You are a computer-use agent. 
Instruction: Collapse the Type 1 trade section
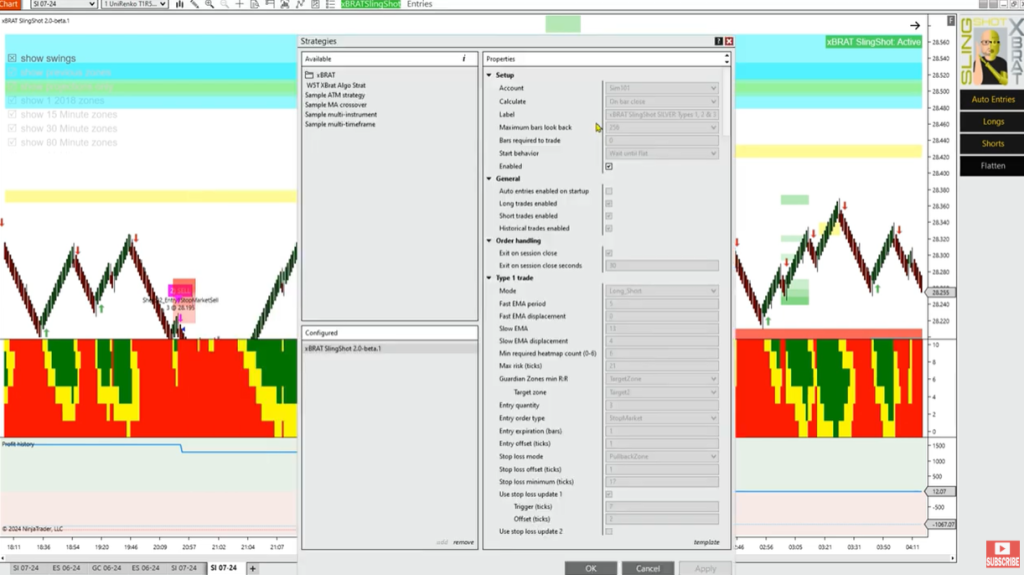click(x=489, y=278)
